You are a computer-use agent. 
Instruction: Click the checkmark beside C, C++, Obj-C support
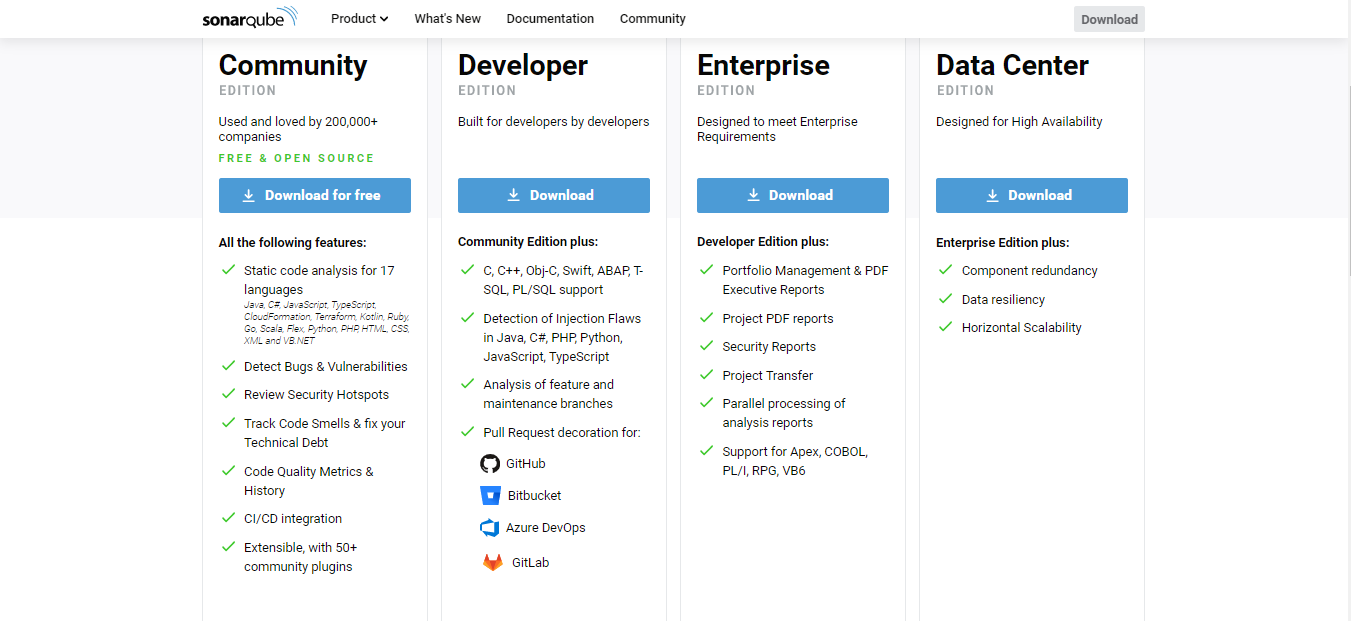467,270
